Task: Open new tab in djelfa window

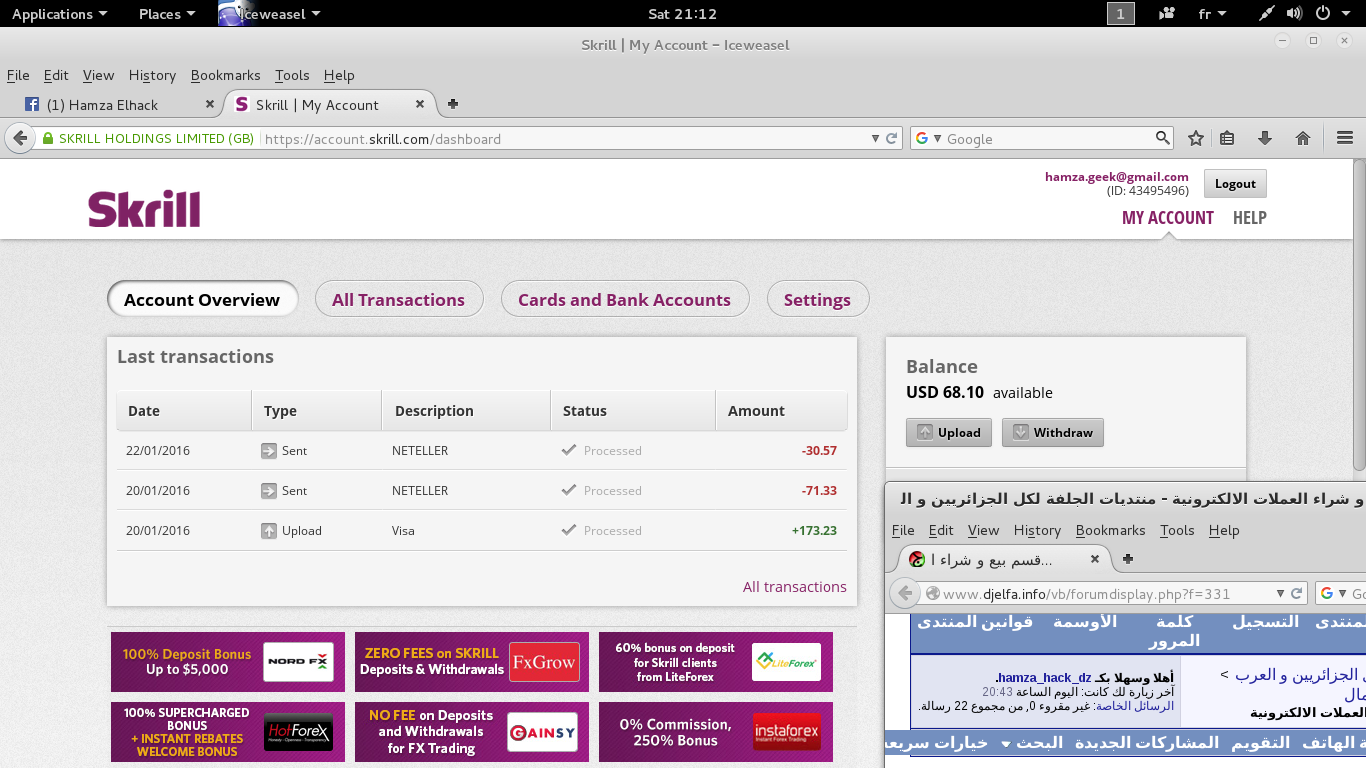Action: (1128, 559)
